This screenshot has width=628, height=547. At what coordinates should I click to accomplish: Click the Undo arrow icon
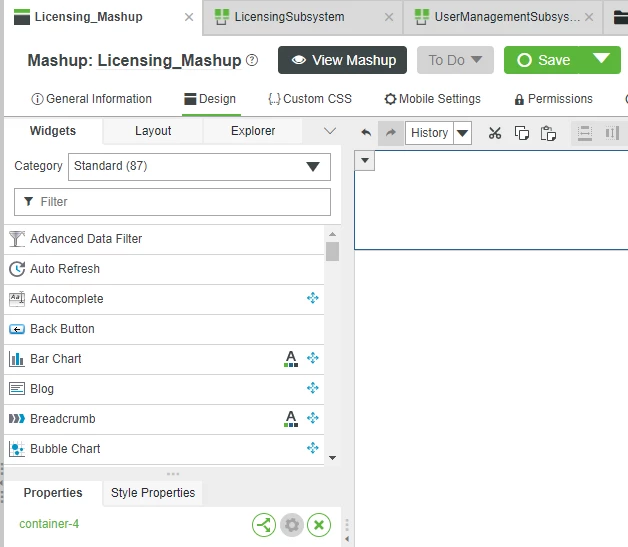[366, 133]
